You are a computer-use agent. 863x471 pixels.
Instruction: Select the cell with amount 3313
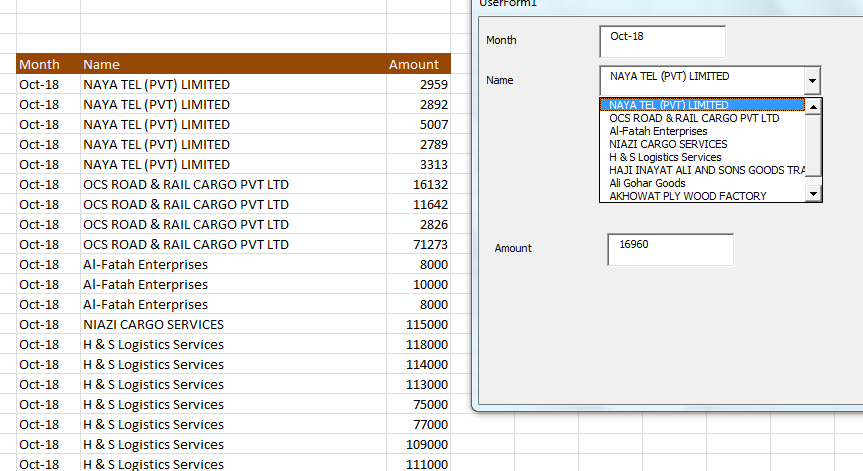point(418,164)
